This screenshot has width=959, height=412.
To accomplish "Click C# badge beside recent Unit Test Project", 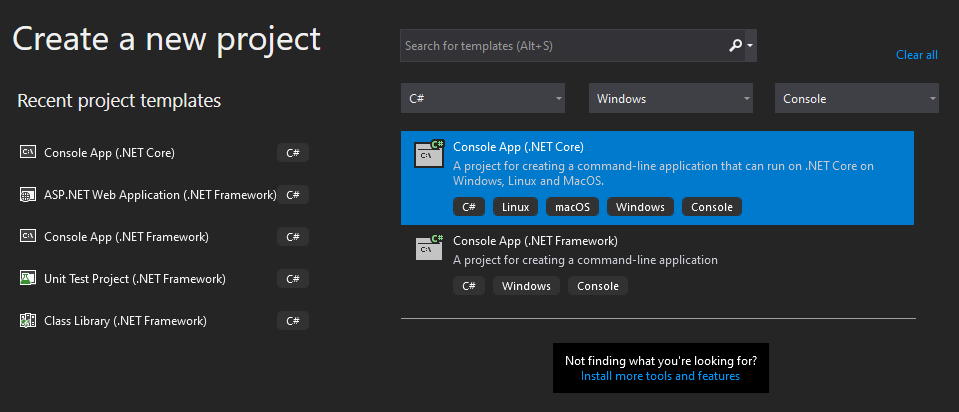I will pyautogui.click(x=293, y=279).
